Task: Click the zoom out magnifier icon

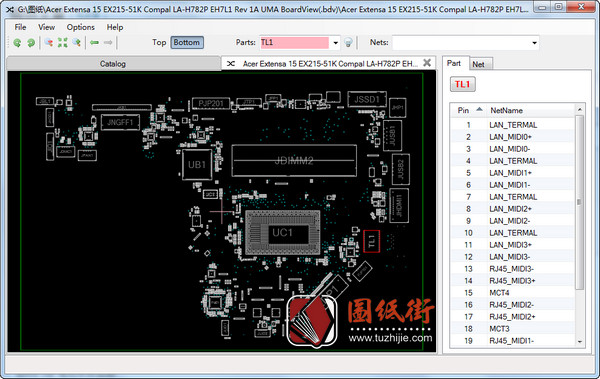Action: click(49, 42)
